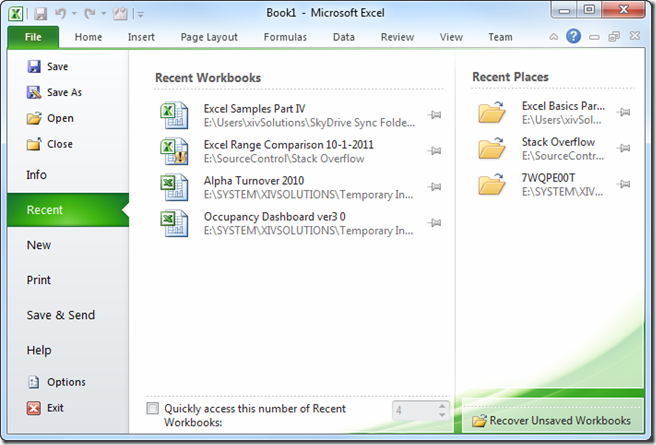Increase the recent workbooks count spinner
Viewport: 656px width, 445px height.
(441, 405)
